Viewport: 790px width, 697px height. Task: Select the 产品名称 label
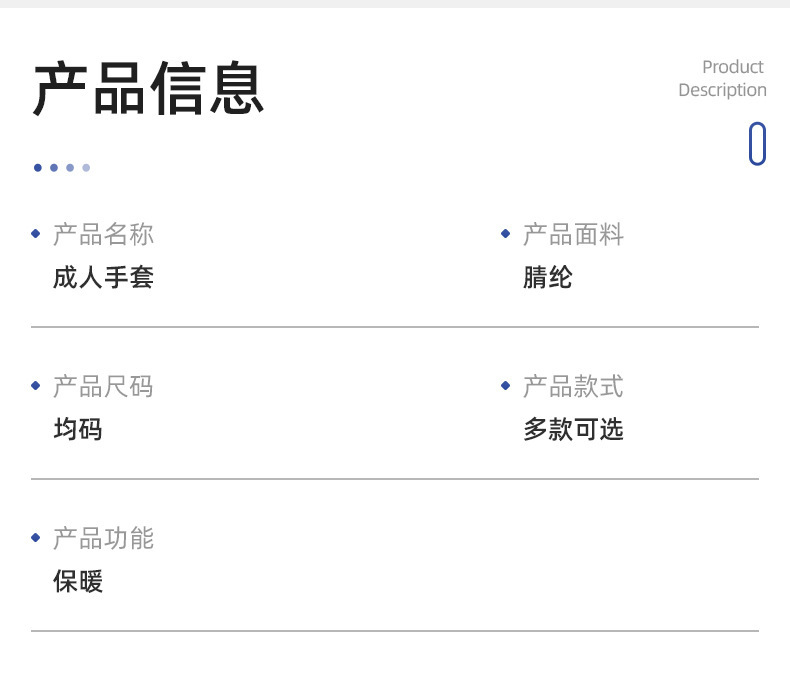(103, 235)
